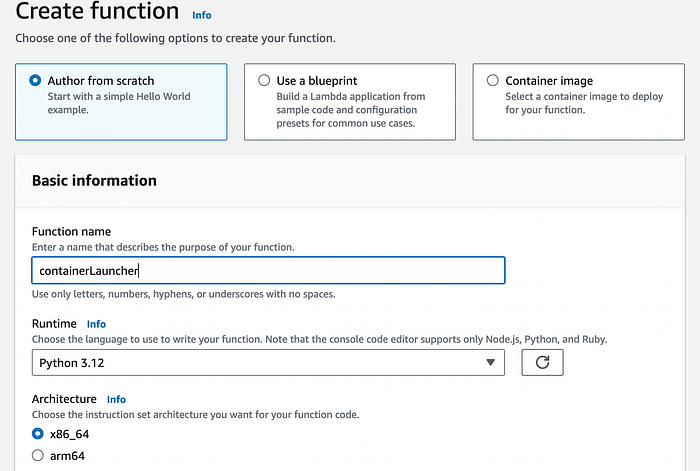This screenshot has height=471, width=700.
Task: Click the Function name input field
Action: [267, 270]
